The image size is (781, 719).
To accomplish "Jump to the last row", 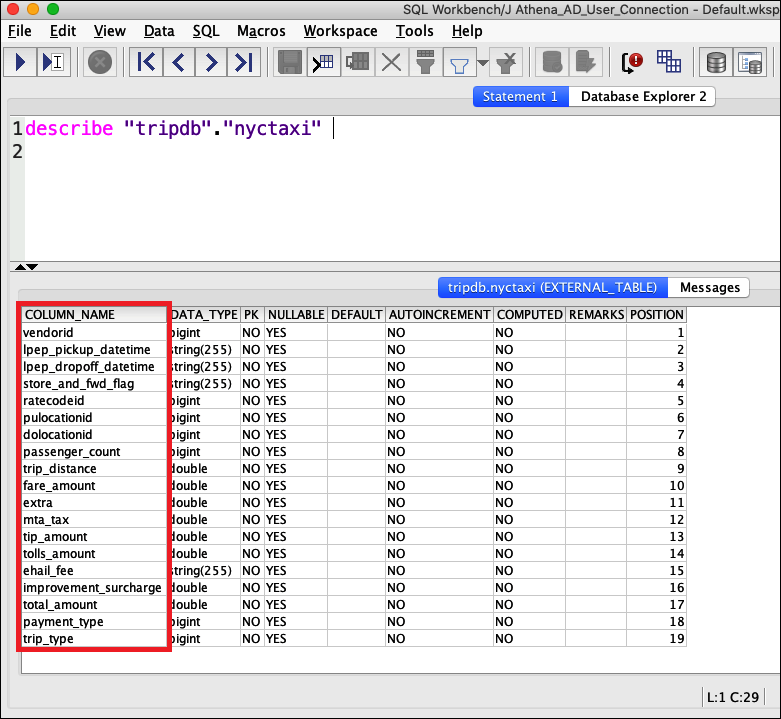I will click(243, 63).
